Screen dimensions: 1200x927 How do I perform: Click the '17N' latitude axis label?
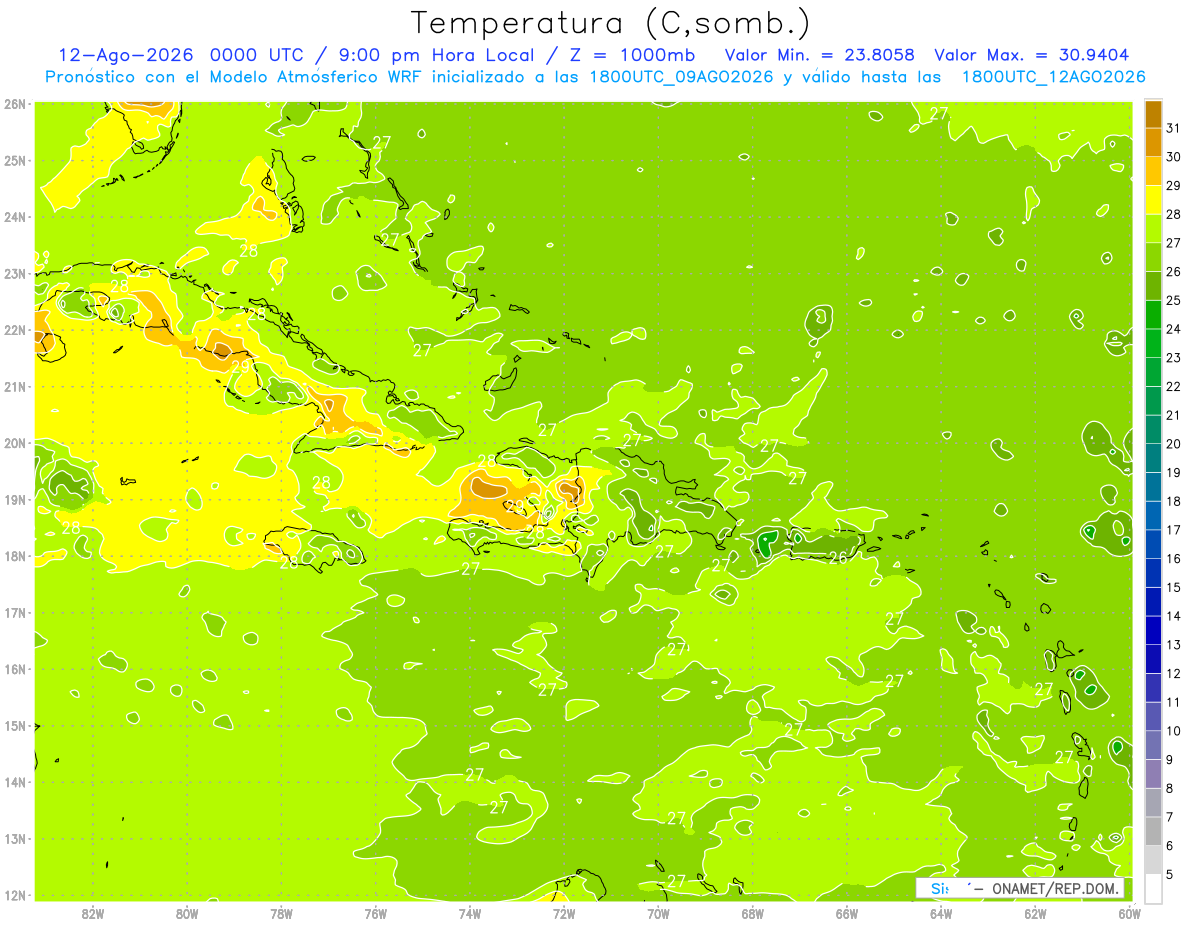pyautogui.click(x=14, y=613)
